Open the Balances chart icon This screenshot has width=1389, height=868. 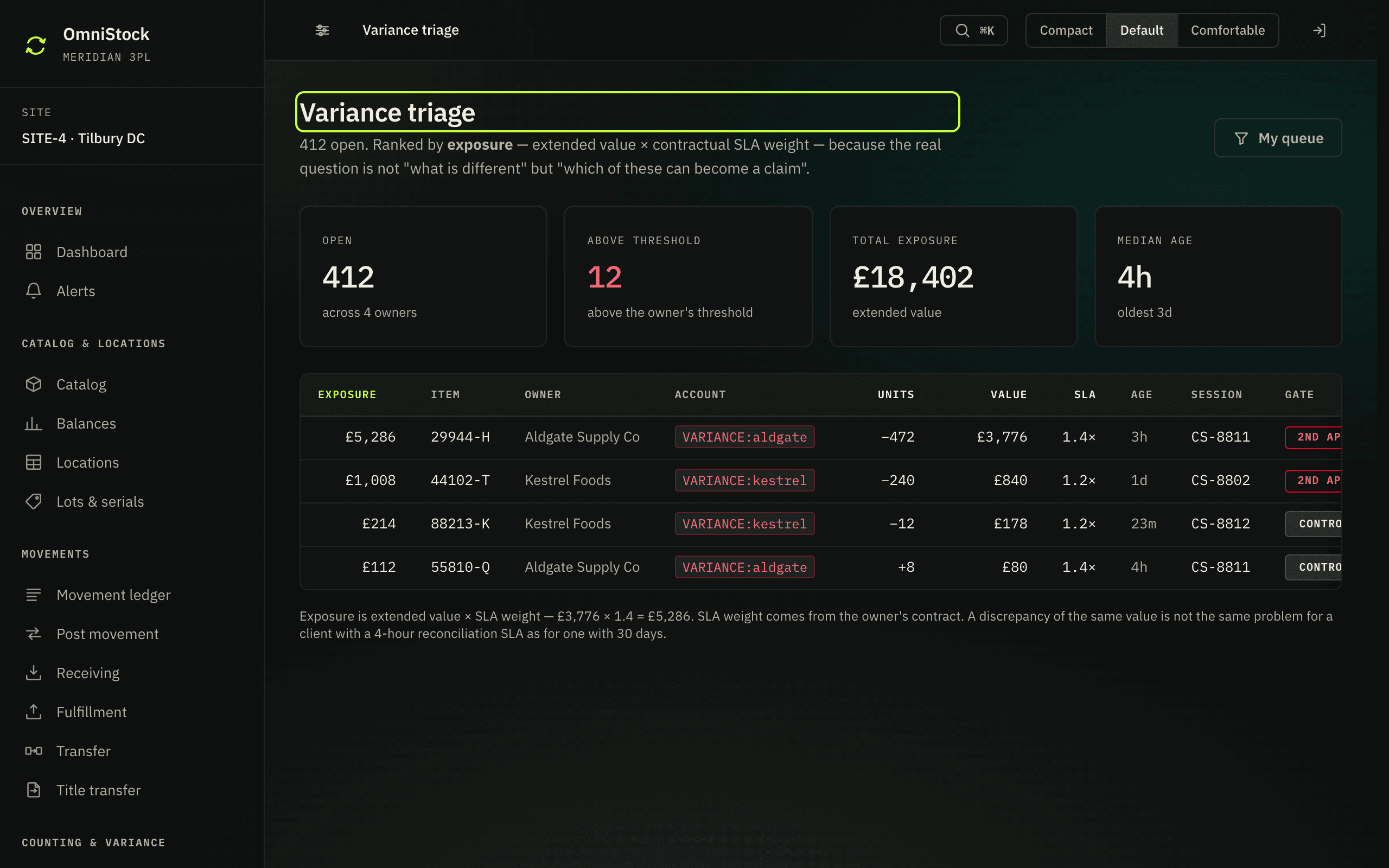(x=34, y=423)
